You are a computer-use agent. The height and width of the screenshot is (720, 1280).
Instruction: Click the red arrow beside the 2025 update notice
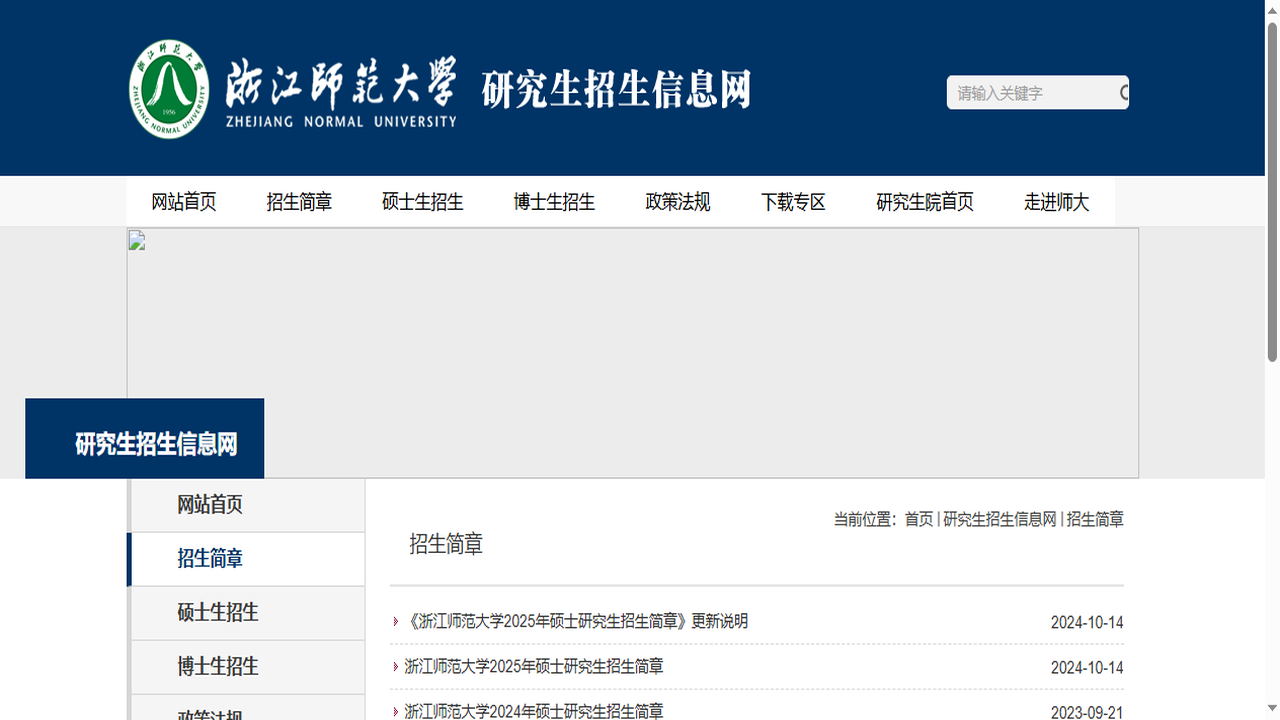pyautogui.click(x=395, y=621)
